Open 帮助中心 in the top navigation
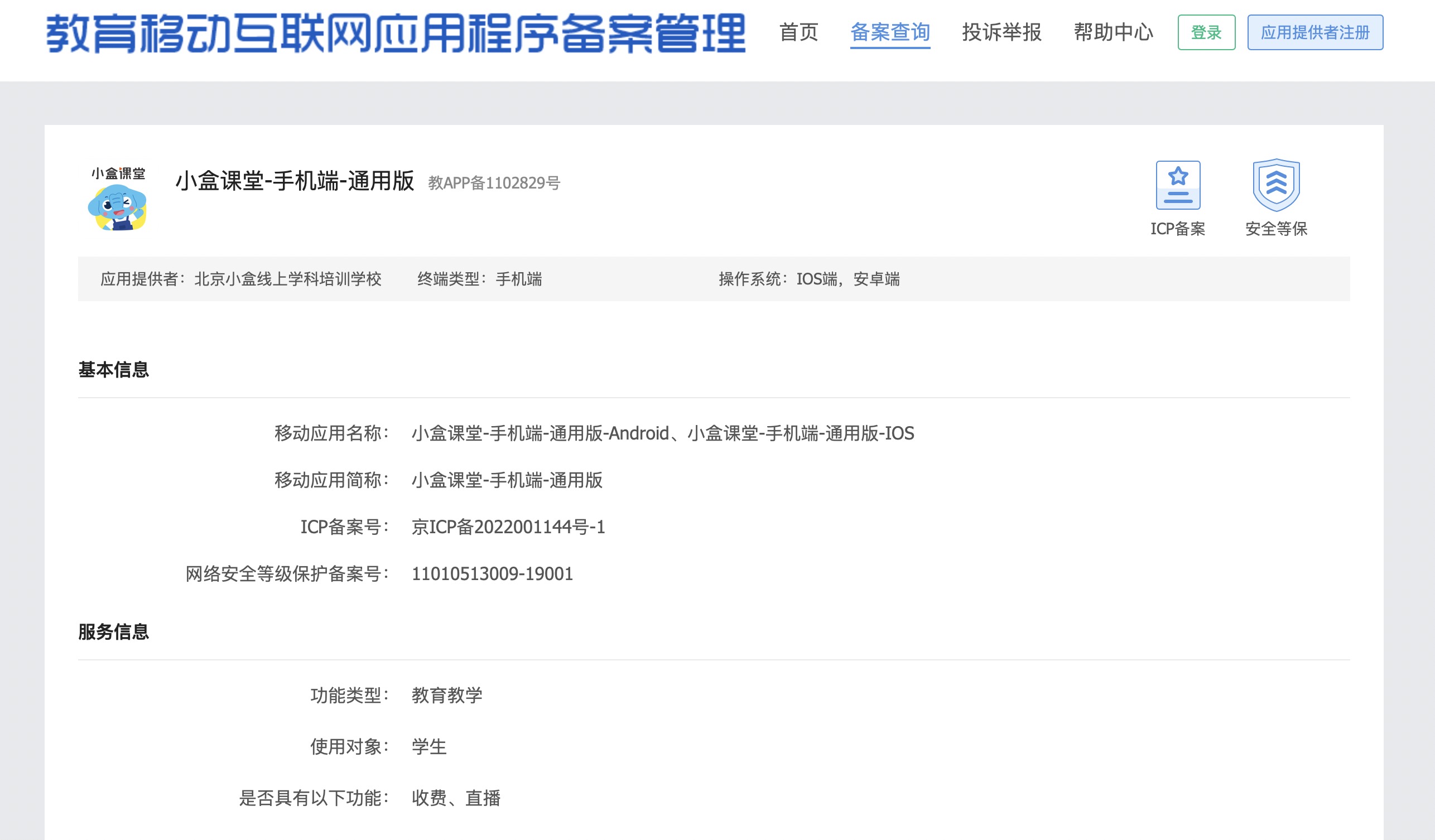The image size is (1435, 840). click(1113, 32)
